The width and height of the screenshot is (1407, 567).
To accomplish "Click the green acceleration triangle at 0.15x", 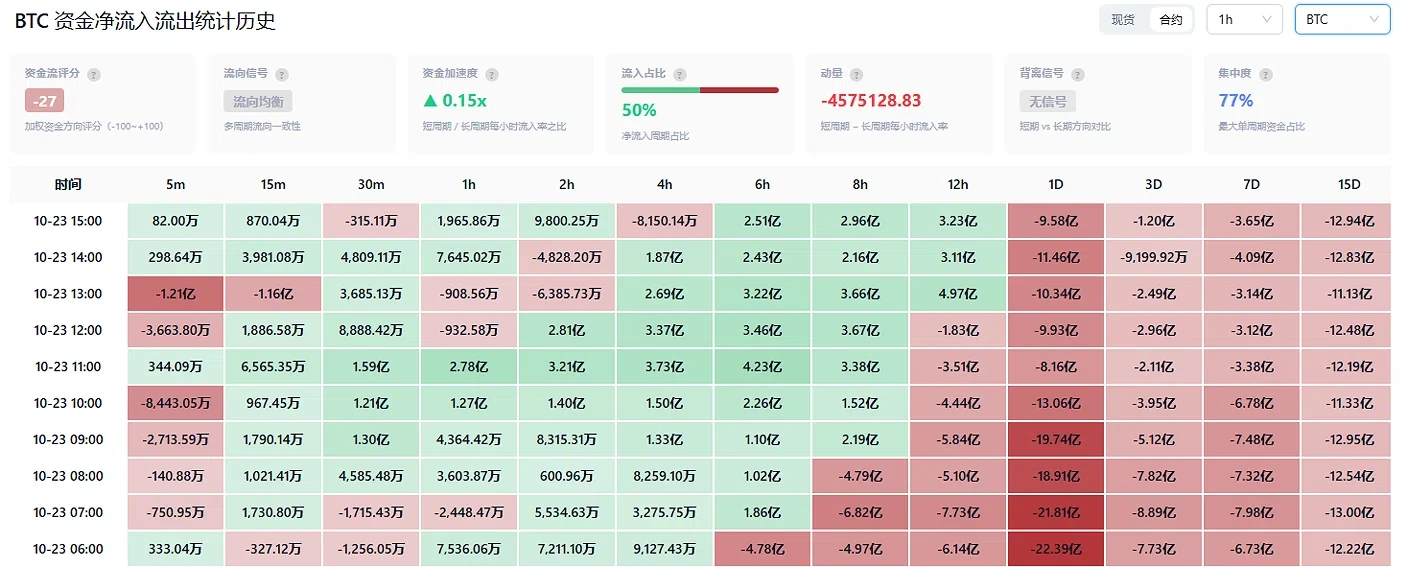I will click(430, 100).
